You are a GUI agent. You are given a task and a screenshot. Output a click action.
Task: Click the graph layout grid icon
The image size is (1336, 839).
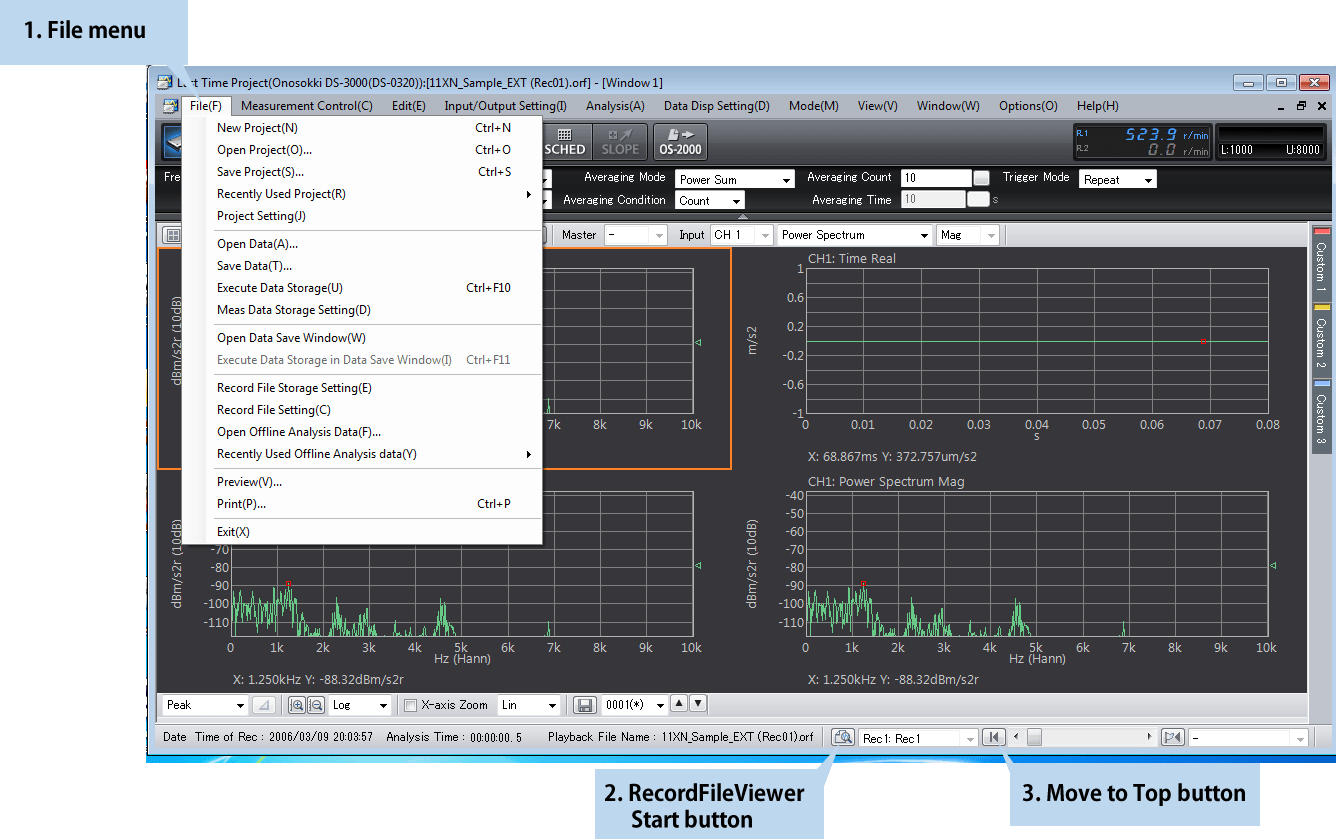point(173,235)
